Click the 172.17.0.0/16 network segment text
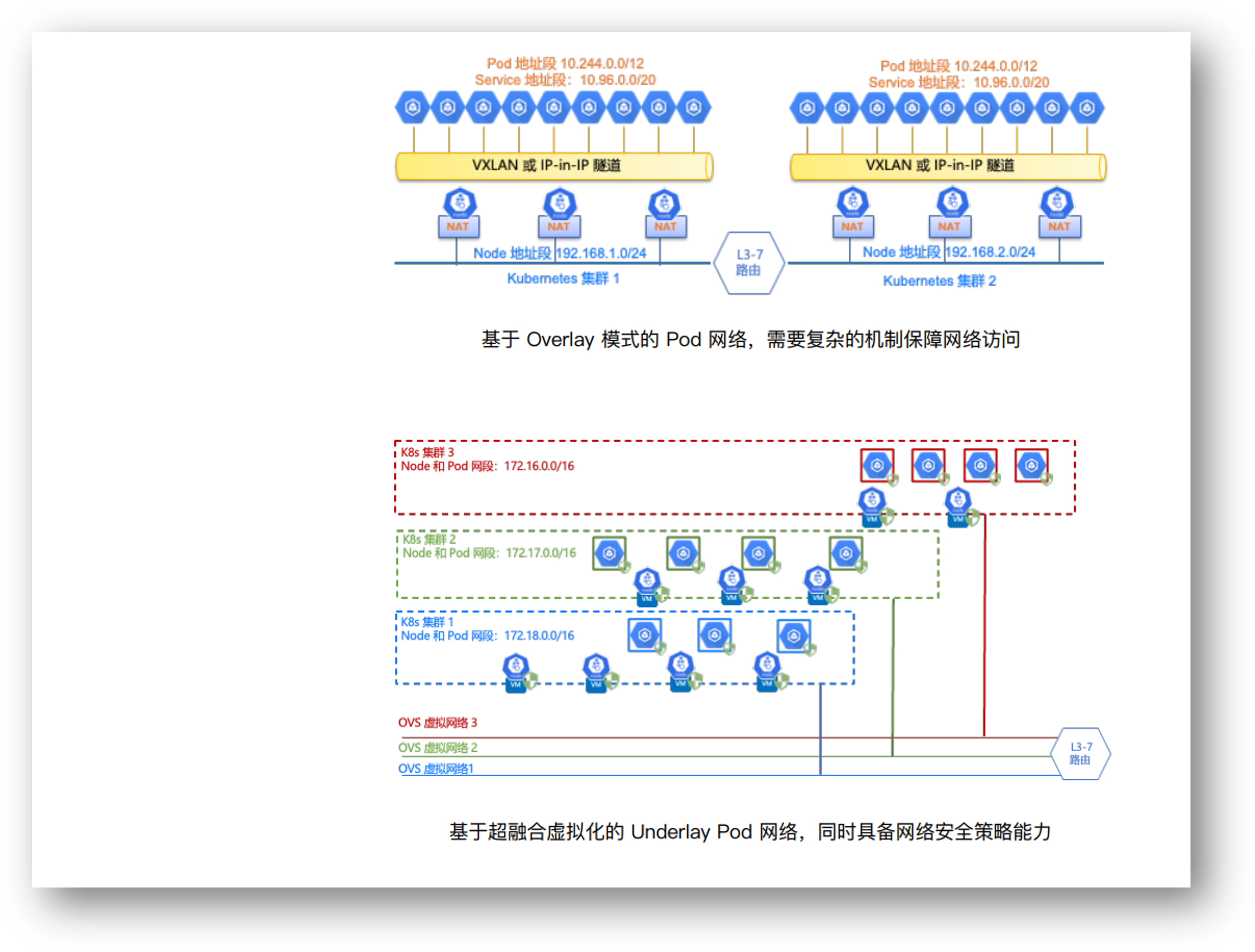 (x=541, y=553)
